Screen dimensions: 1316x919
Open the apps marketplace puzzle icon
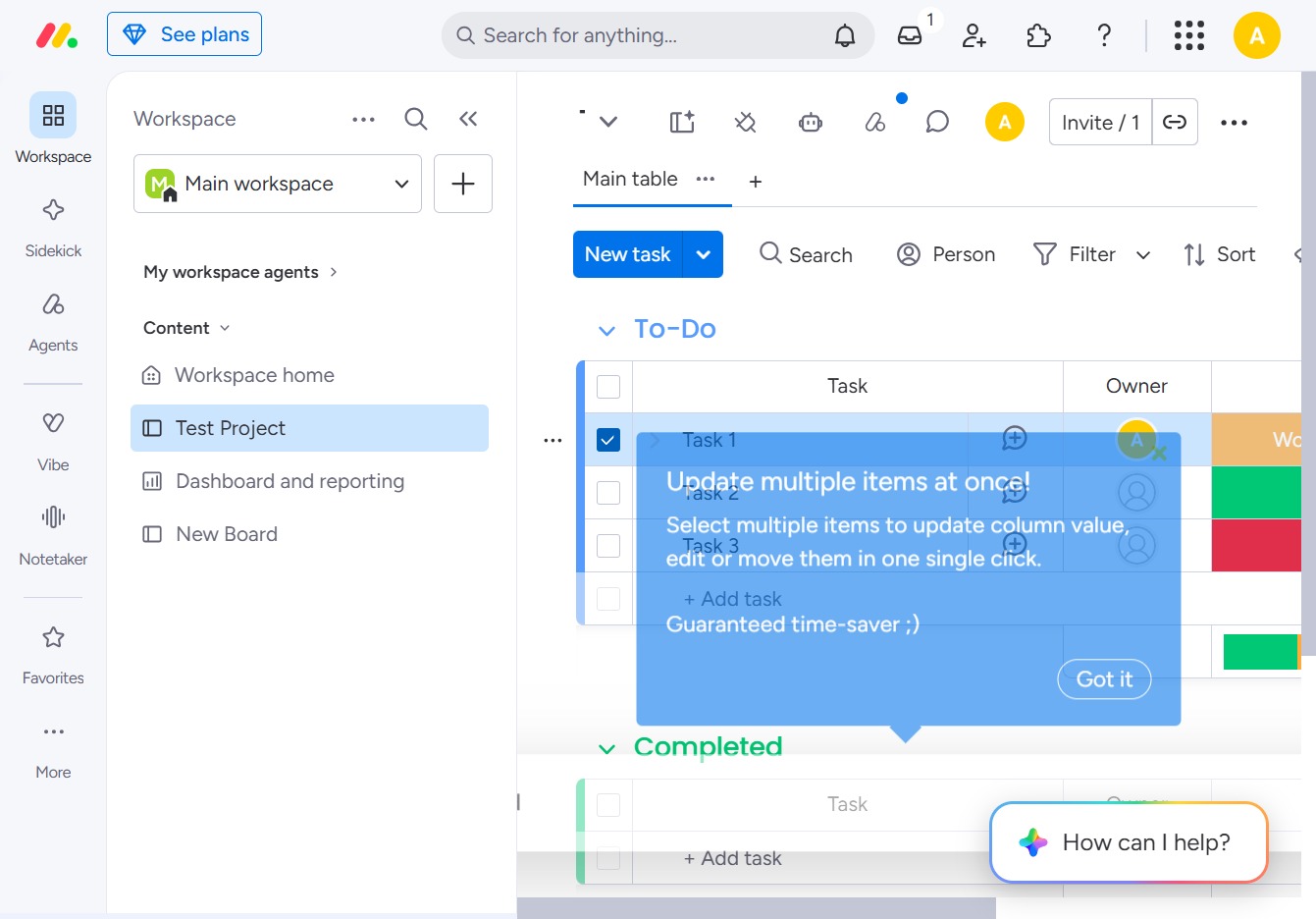1038,36
